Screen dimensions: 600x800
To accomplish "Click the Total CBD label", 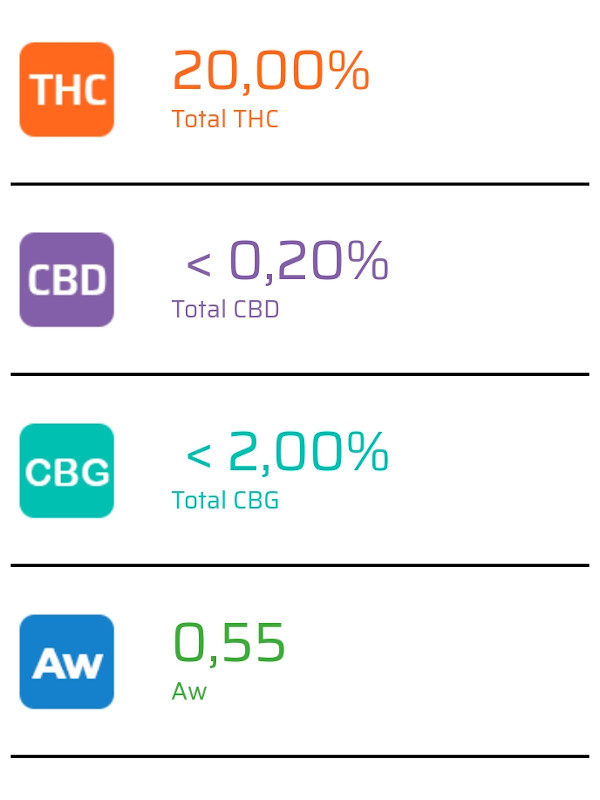I will point(225,309).
